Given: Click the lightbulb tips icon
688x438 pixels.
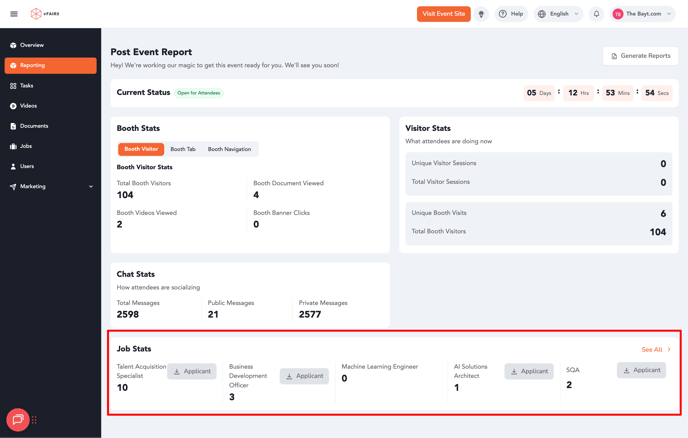Looking at the screenshot, I should (481, 14).
